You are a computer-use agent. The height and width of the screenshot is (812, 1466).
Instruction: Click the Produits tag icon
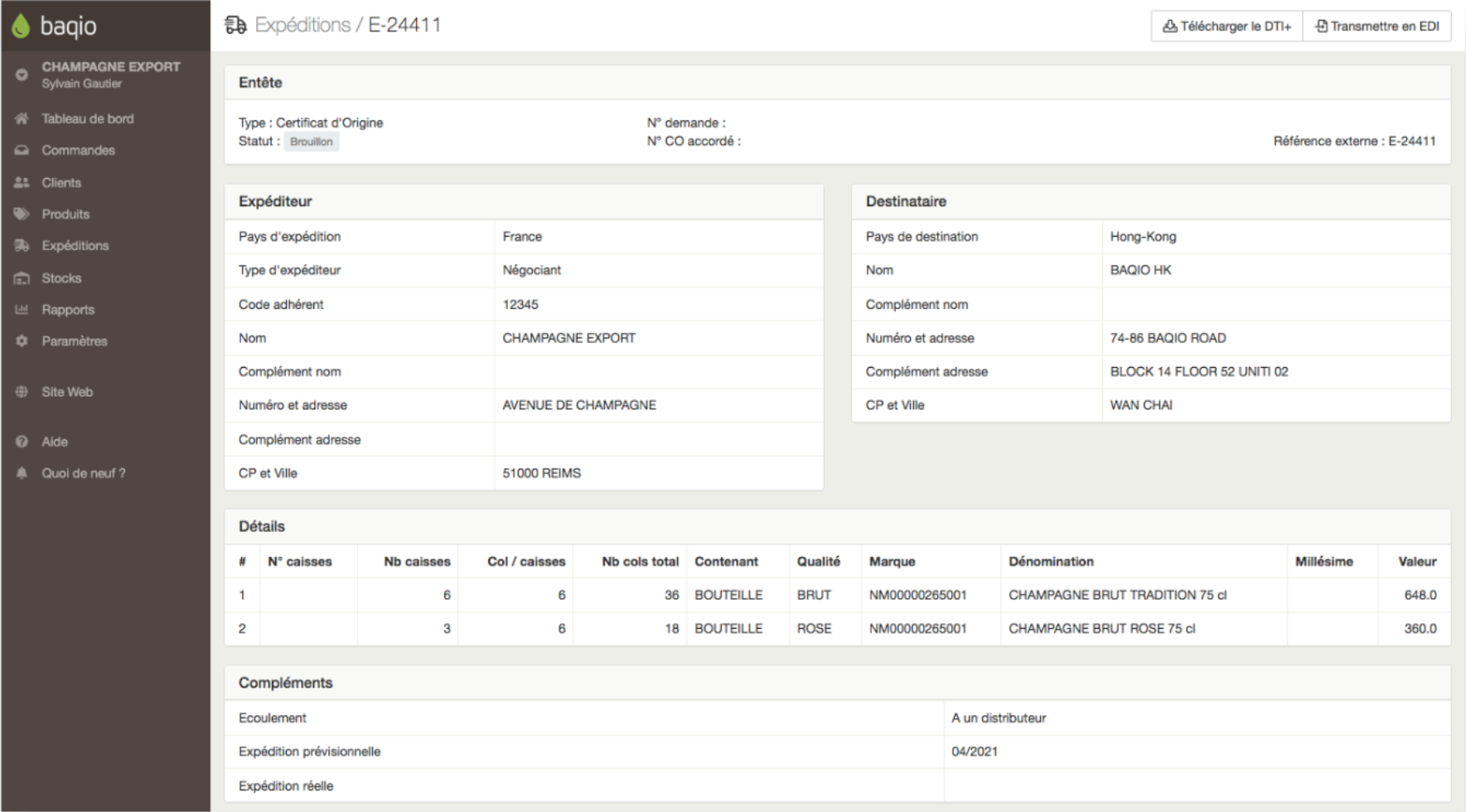pyautogui.click(x=22, y=214)
